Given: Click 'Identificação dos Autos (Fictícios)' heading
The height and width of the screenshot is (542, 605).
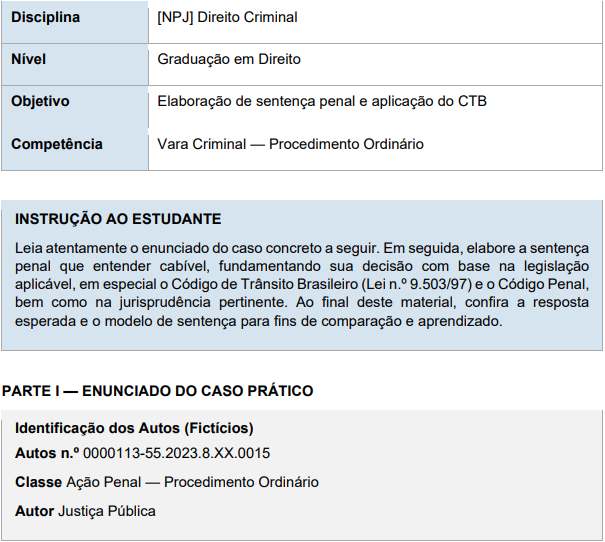Looking at the screenshot, I should pos(134,428).
